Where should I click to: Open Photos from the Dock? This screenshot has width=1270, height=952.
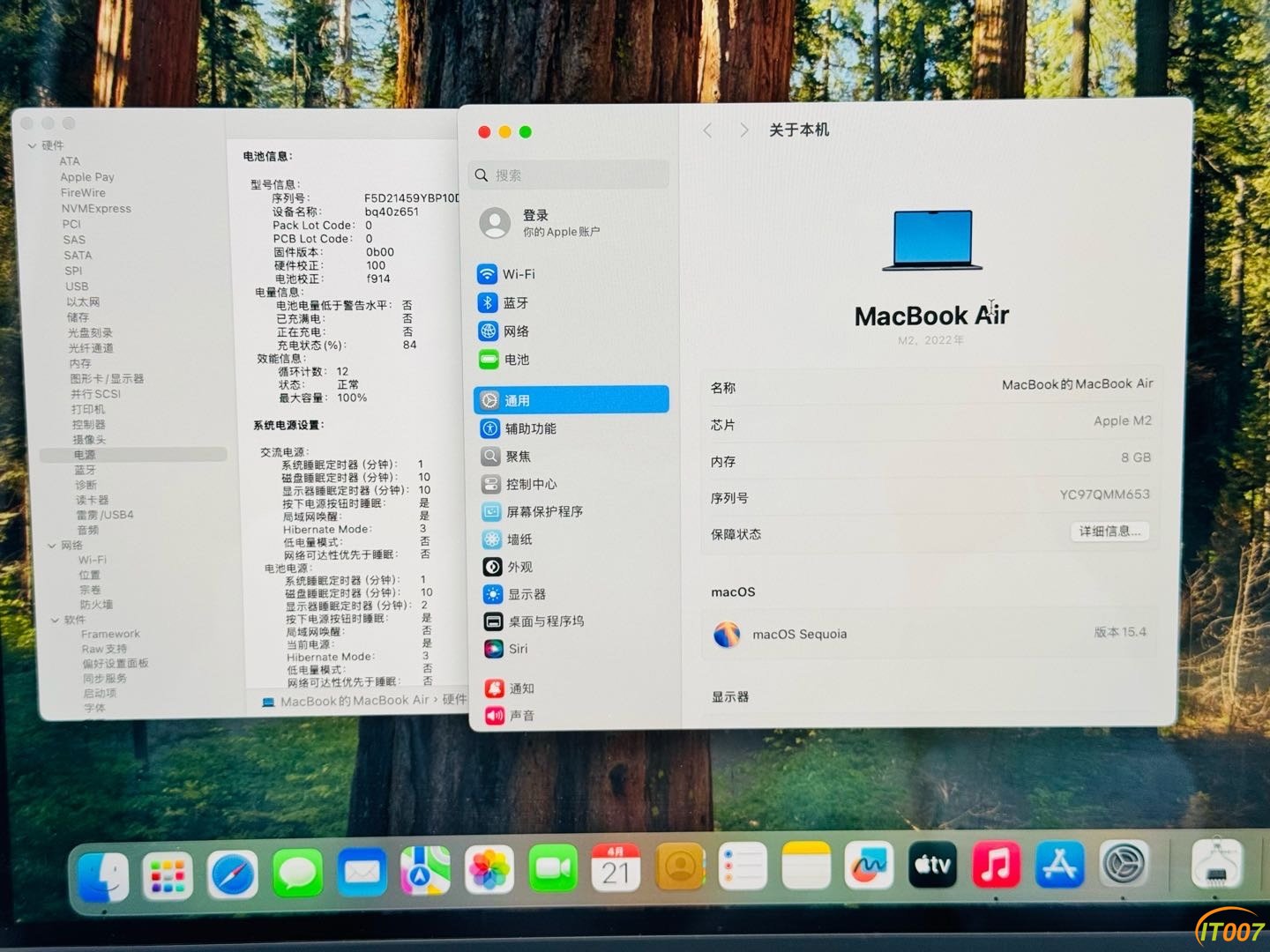pos(489,871)
